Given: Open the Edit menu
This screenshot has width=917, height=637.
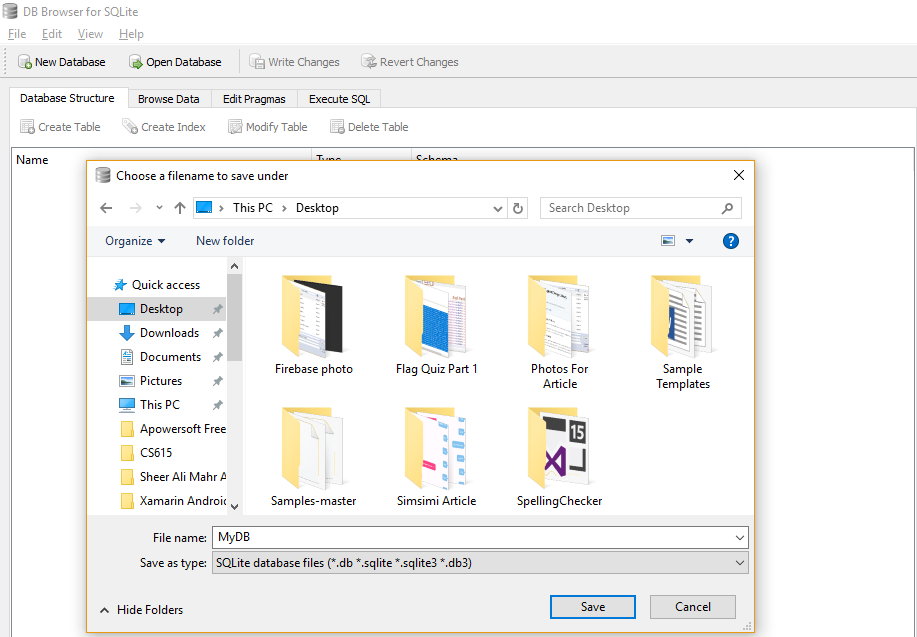Looking at the screenshot, I should (51, 33).
